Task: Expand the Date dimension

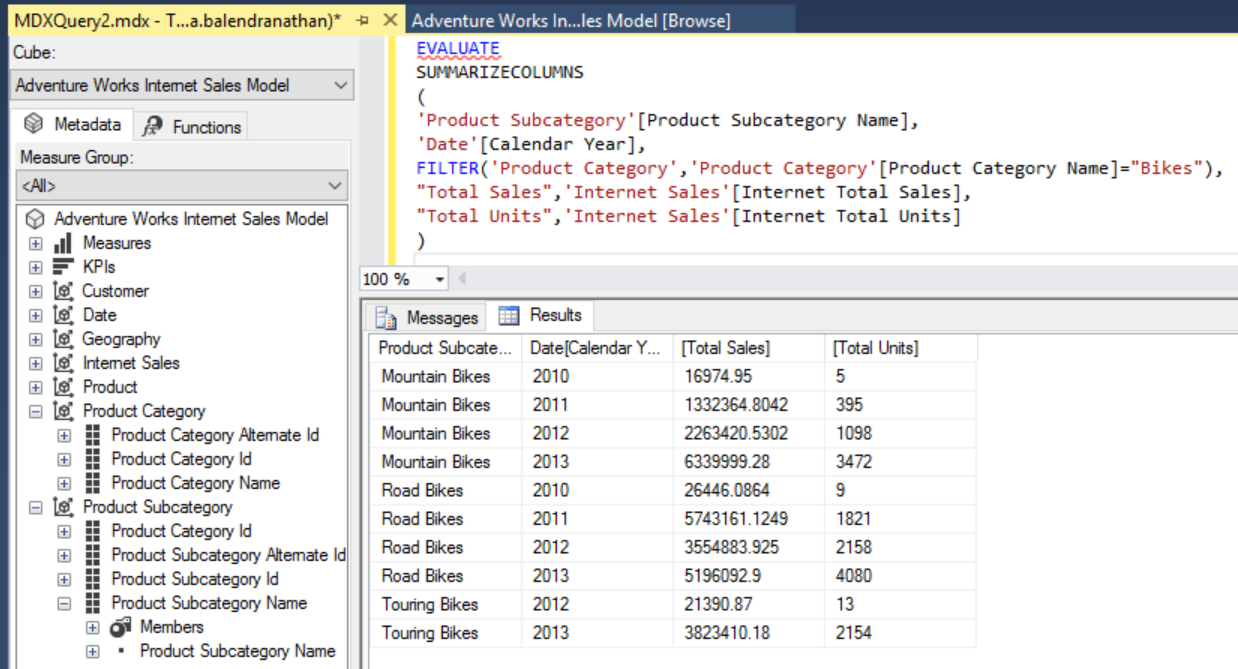Action: coord(36,315)
